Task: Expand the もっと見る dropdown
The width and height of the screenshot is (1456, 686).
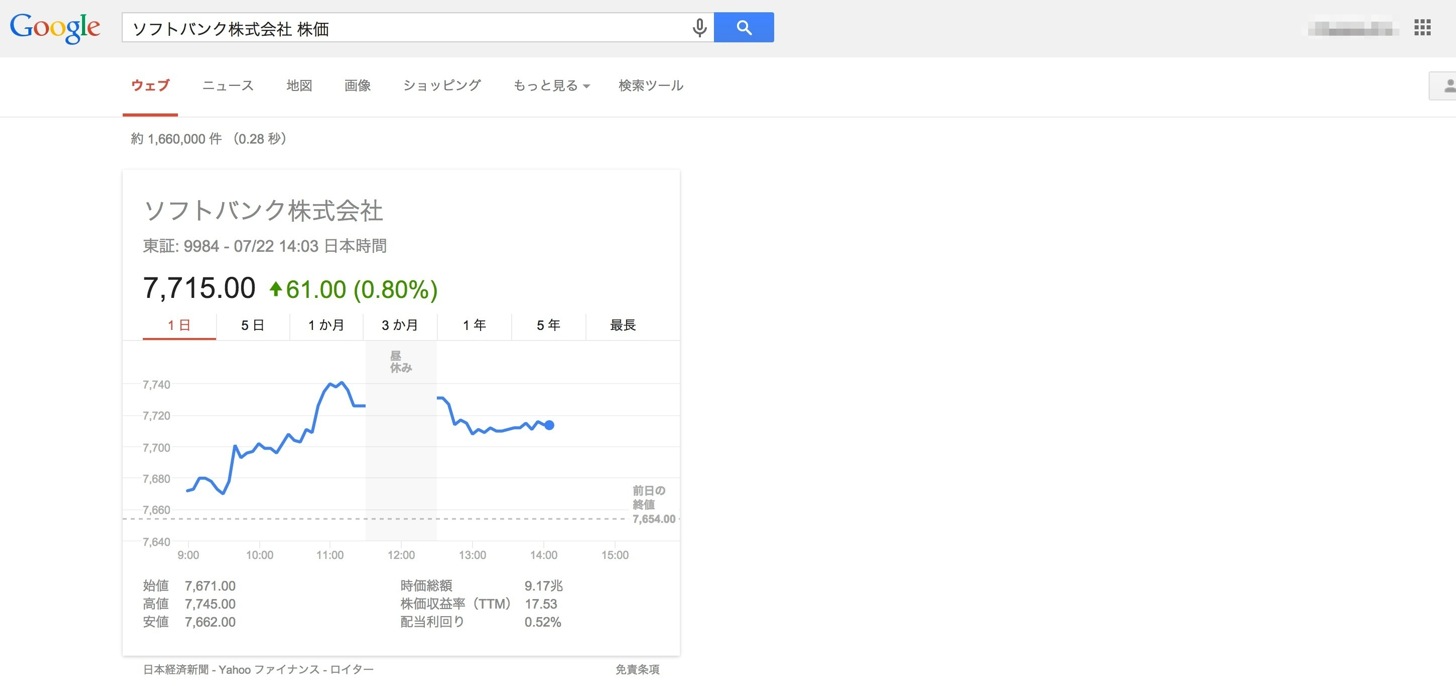Action: (x=551, y=86)
